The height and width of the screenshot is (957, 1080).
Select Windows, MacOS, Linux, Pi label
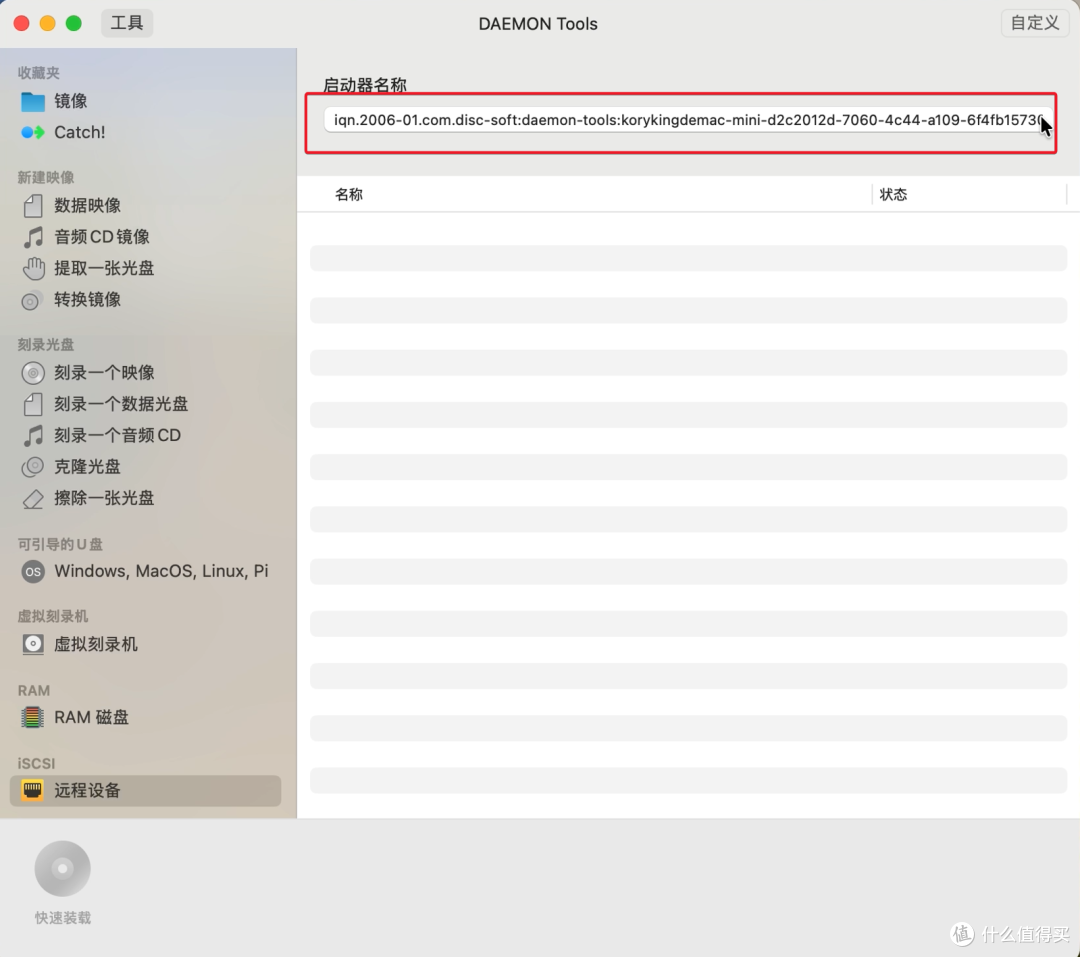(x=161, y=571)
